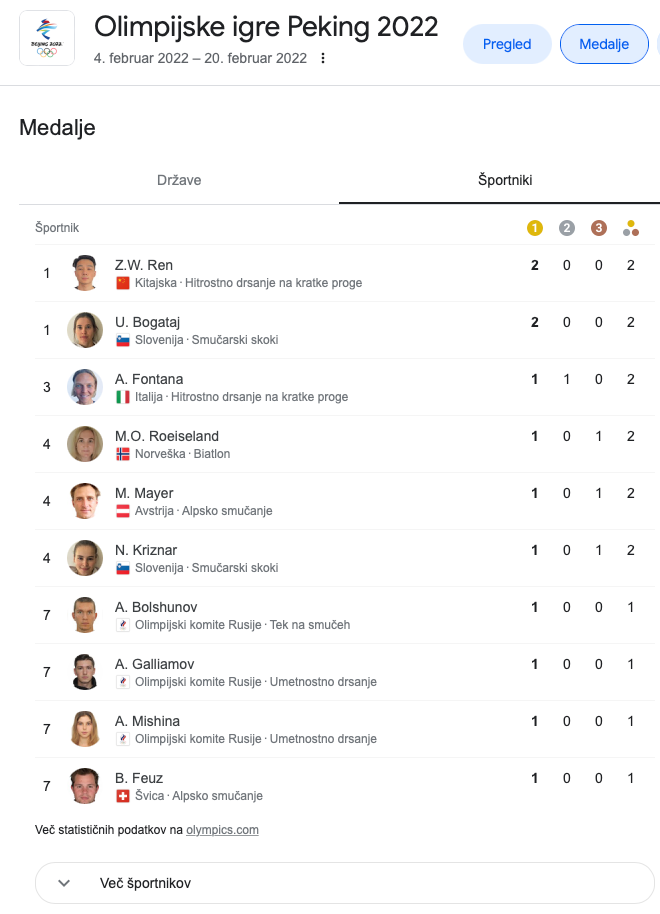Select the A. Bolshunov row
The image size is (660, 914).
point(345,616)
